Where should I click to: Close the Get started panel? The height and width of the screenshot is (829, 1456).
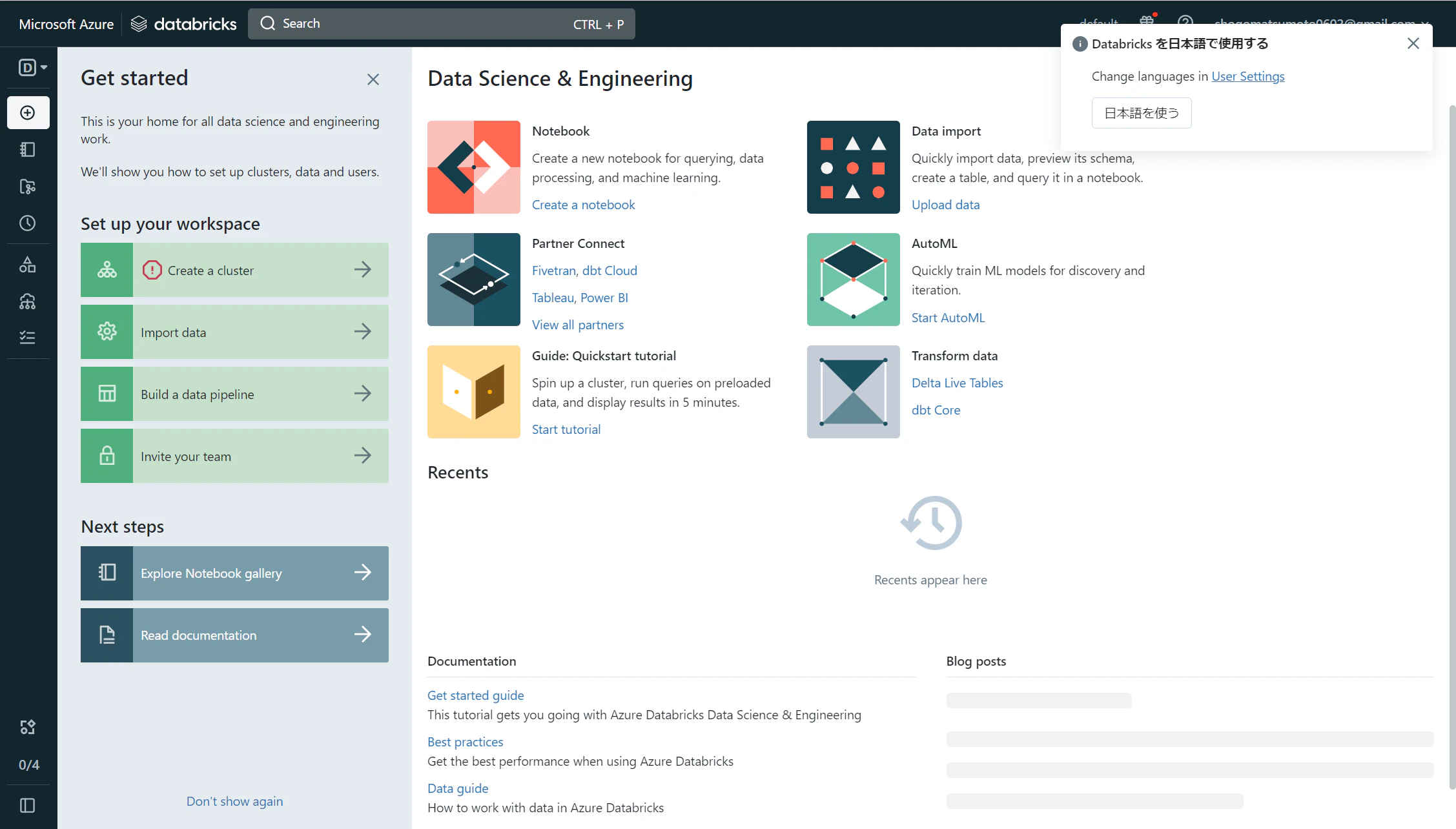point(373,79)
